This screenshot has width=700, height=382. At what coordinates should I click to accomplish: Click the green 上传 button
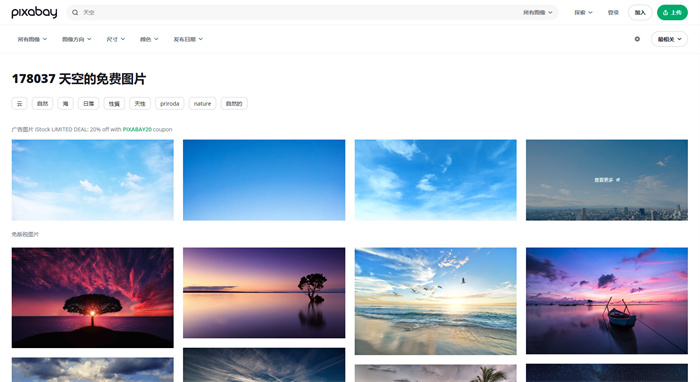click(x=672, y=12)
